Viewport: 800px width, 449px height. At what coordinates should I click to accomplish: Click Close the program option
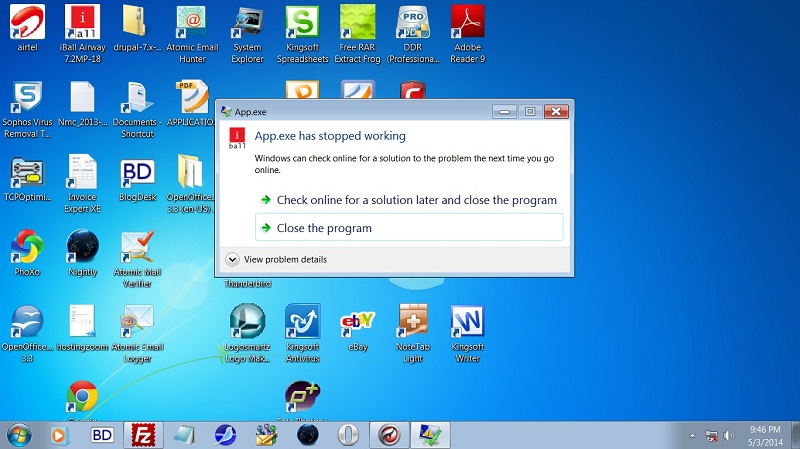point(324,228)
